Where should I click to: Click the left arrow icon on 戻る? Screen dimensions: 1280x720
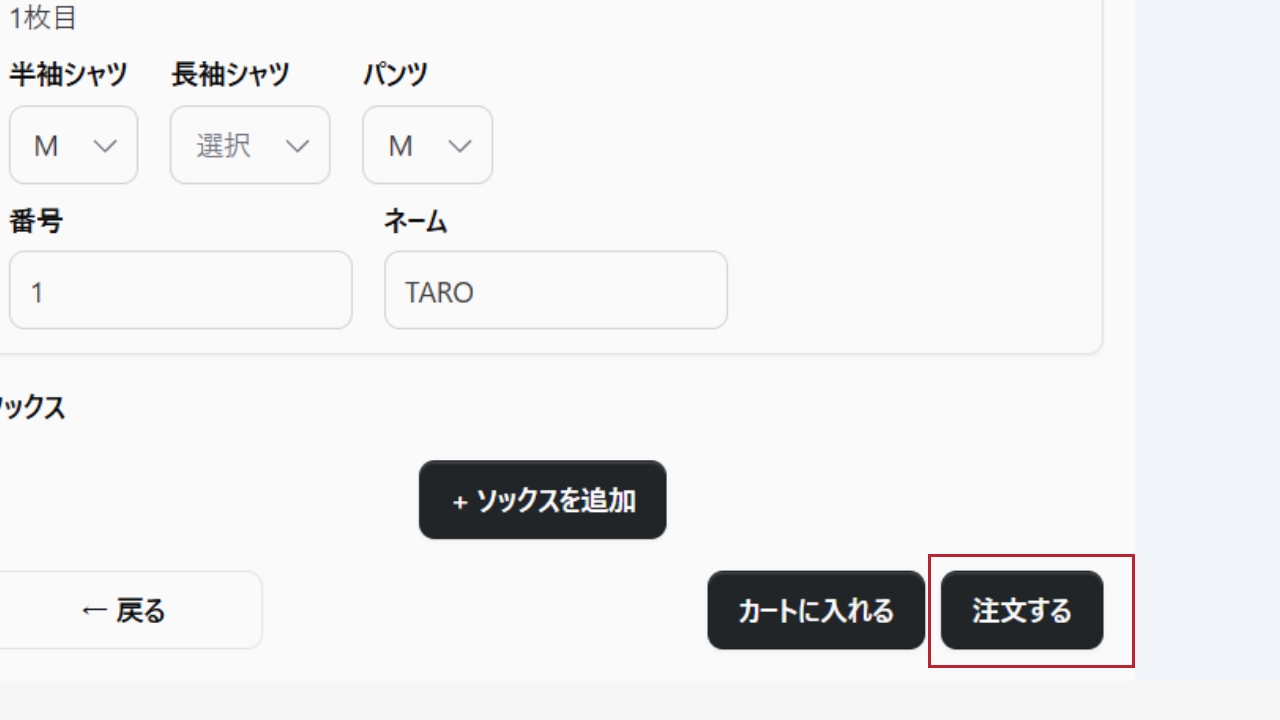[x=94, y=611]
